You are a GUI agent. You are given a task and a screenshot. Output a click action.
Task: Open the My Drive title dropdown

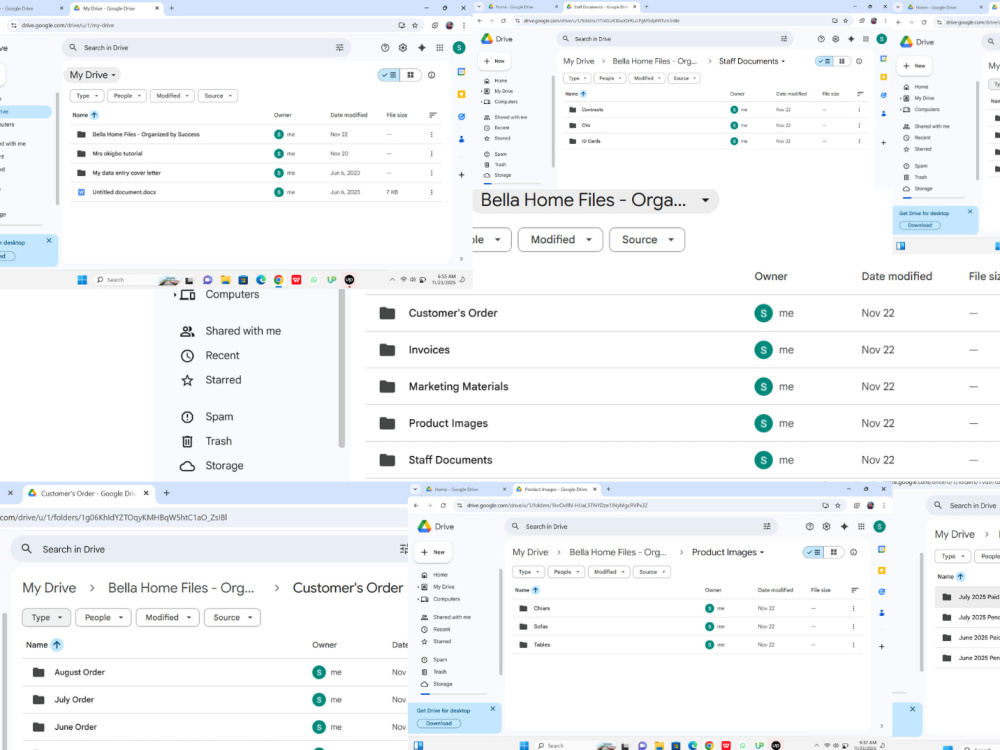(93, 75)
